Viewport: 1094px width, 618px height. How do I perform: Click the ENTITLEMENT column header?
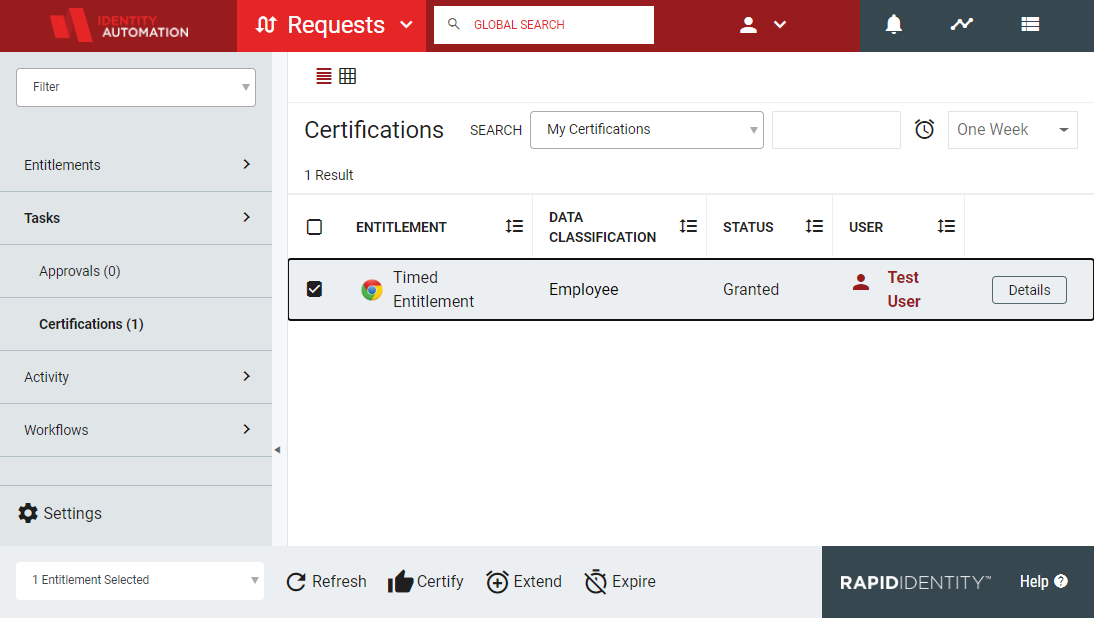coord(401,227)
